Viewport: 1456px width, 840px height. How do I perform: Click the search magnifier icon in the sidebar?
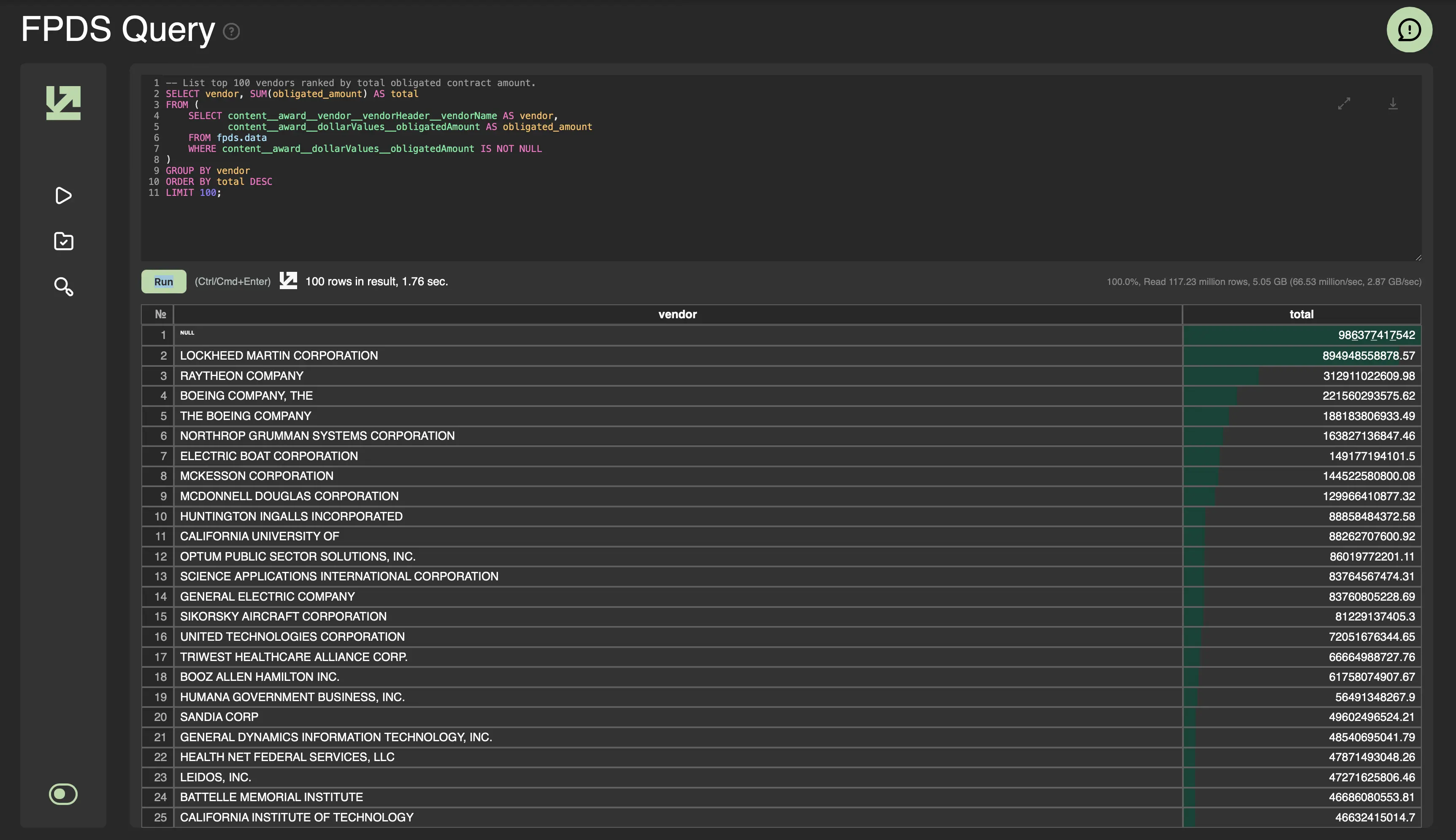click(63, 286)
